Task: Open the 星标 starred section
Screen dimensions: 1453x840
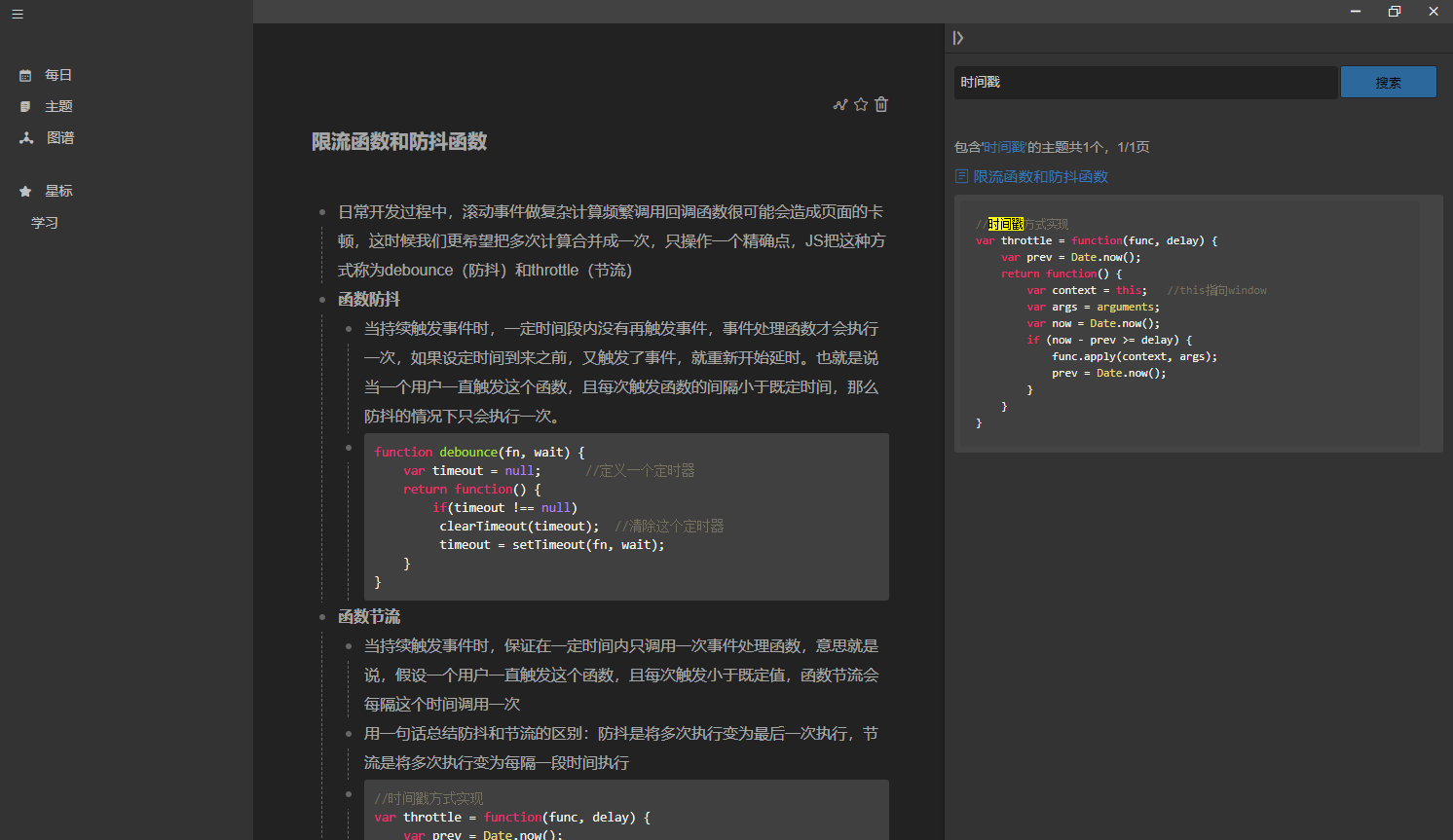Action: 58,191
